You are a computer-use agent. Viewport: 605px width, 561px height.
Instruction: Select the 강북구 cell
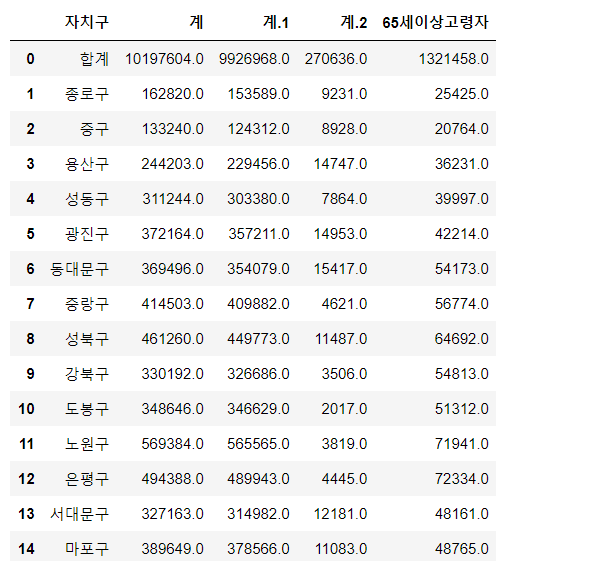click(87, 373)
